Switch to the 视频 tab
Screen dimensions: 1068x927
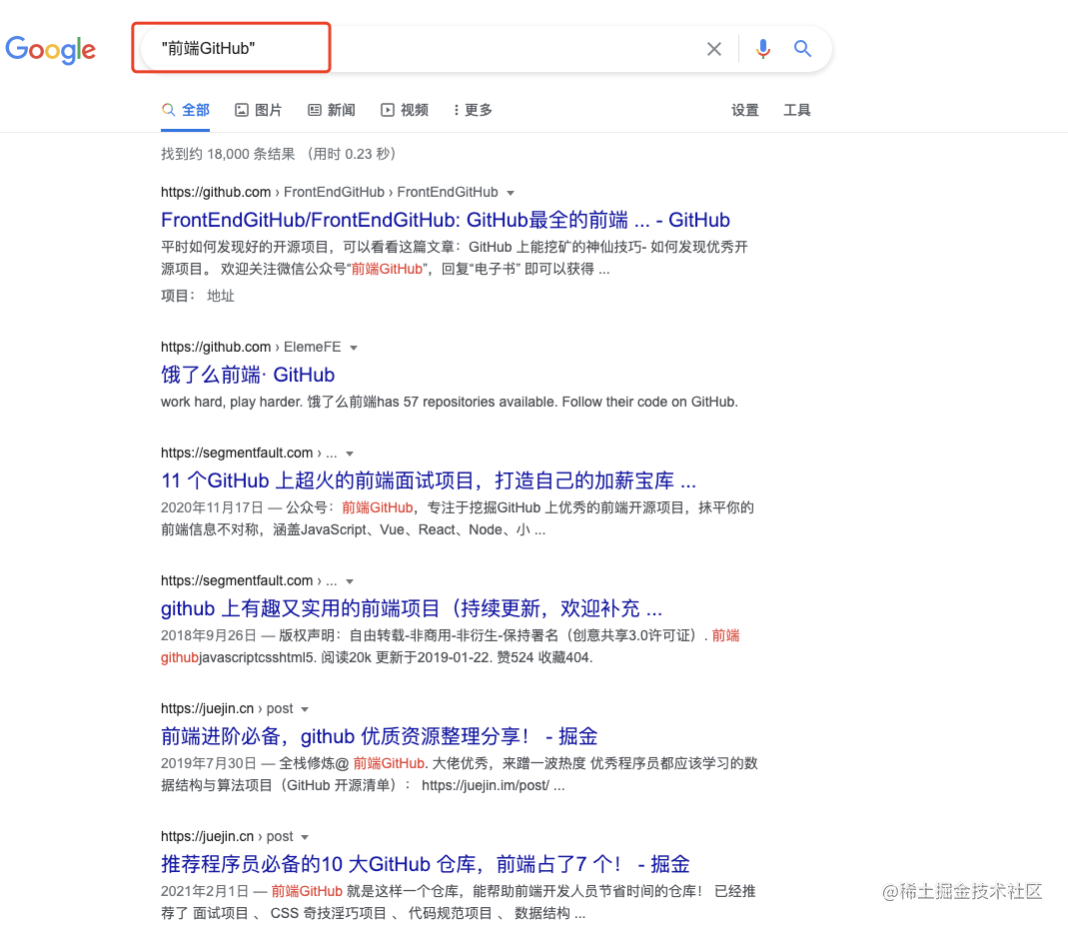(405, 110)
